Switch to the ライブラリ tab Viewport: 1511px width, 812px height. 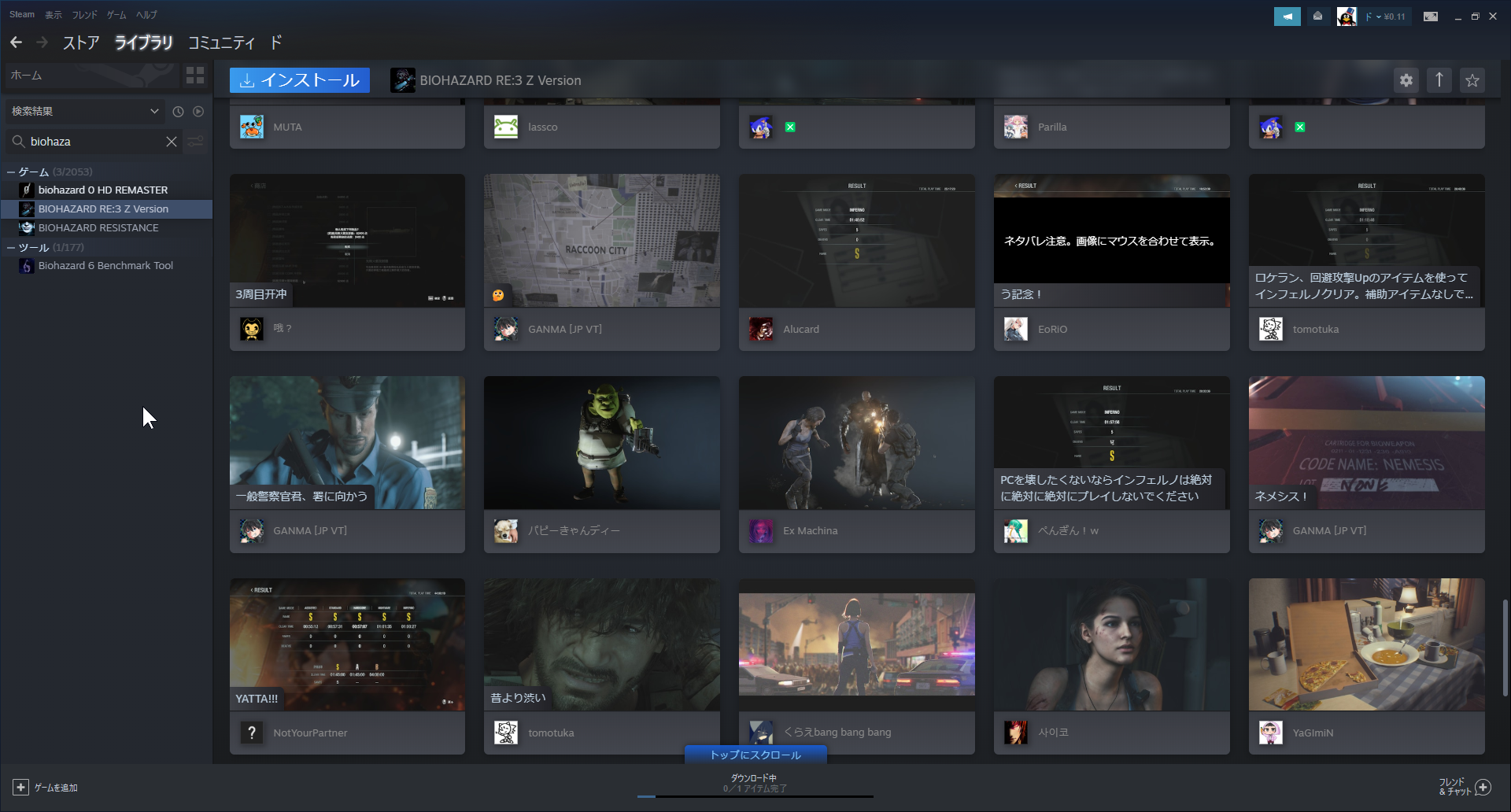point(144,42)
